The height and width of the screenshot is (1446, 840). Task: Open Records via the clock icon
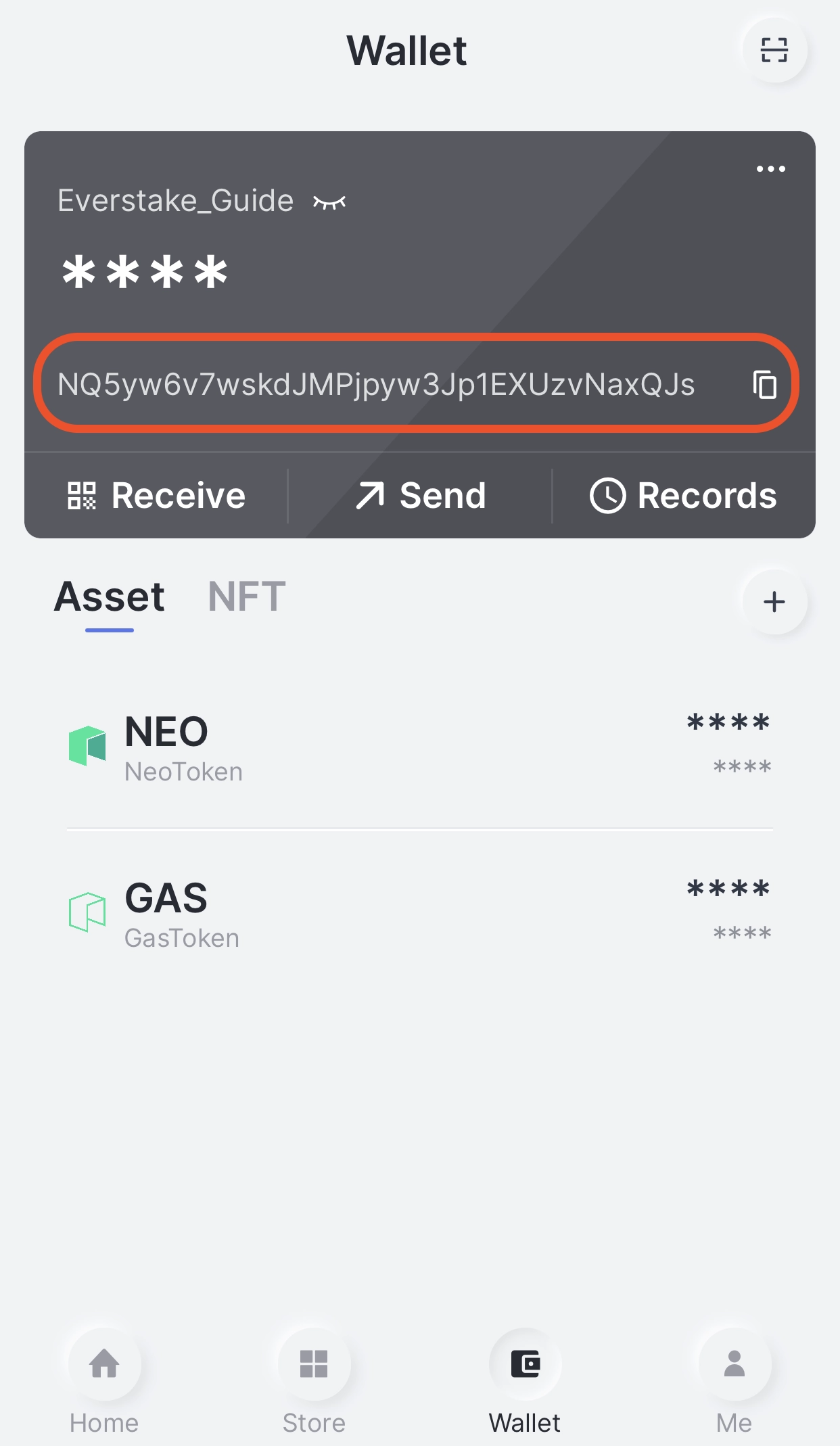607,496
